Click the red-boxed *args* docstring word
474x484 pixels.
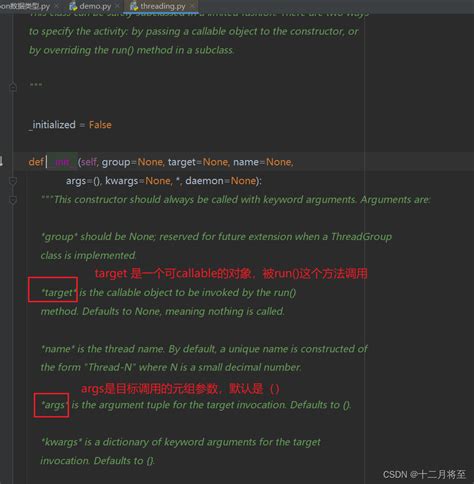pyautogui.click(x=54, y=405)
